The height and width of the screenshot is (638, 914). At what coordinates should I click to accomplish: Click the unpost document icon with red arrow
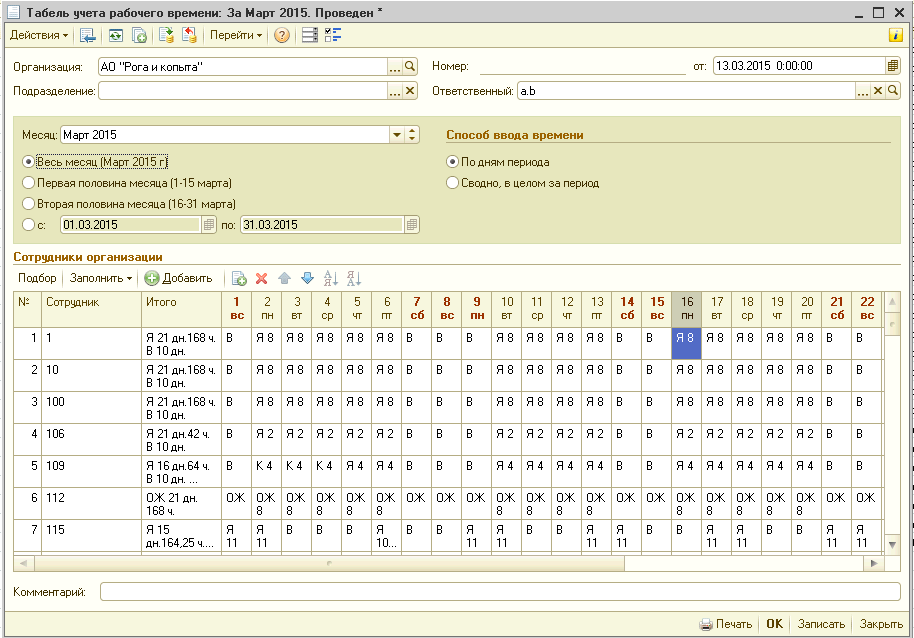tap(189, 36)
